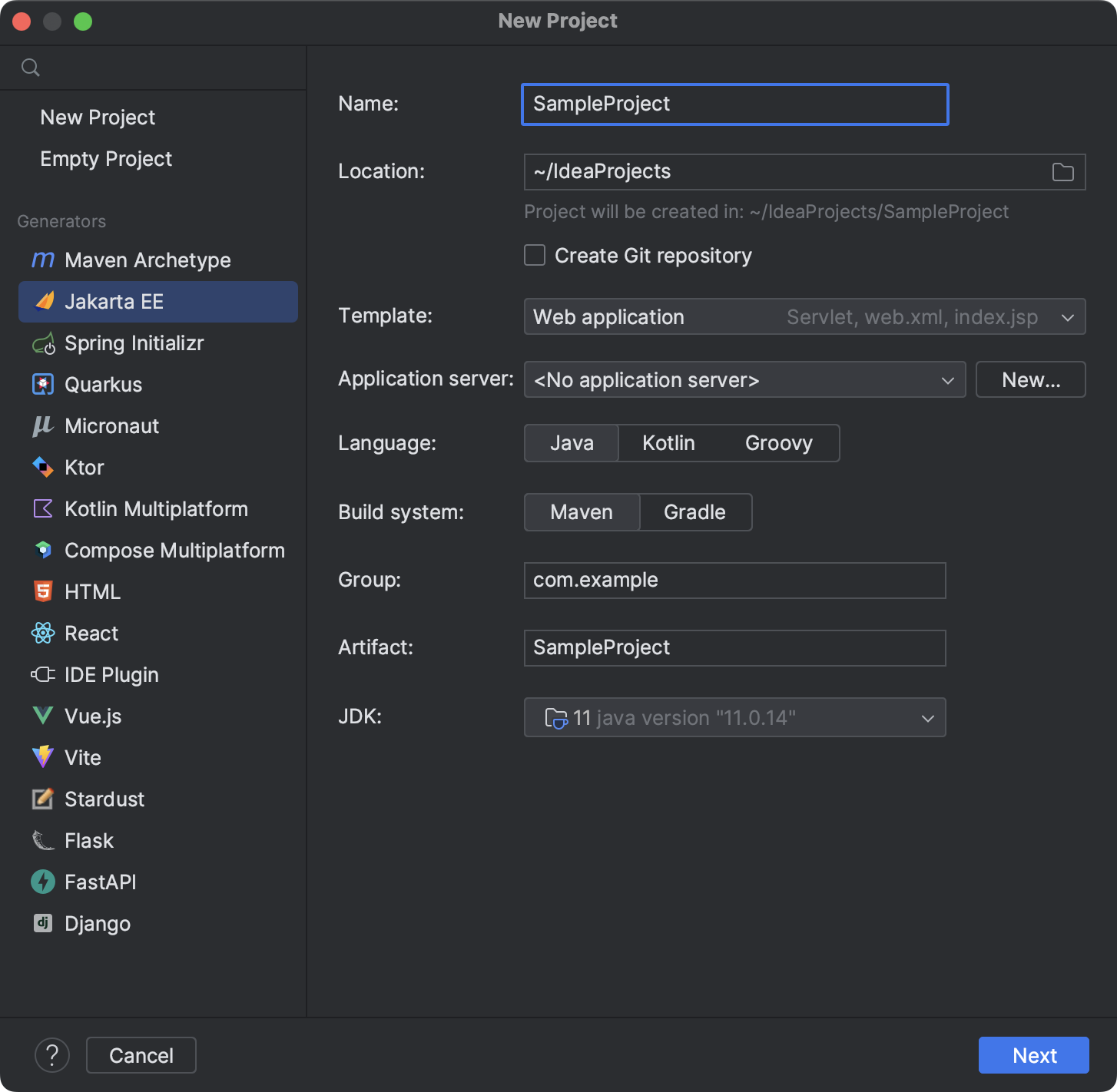Click the Next button

click(x=1032, y=1055)
